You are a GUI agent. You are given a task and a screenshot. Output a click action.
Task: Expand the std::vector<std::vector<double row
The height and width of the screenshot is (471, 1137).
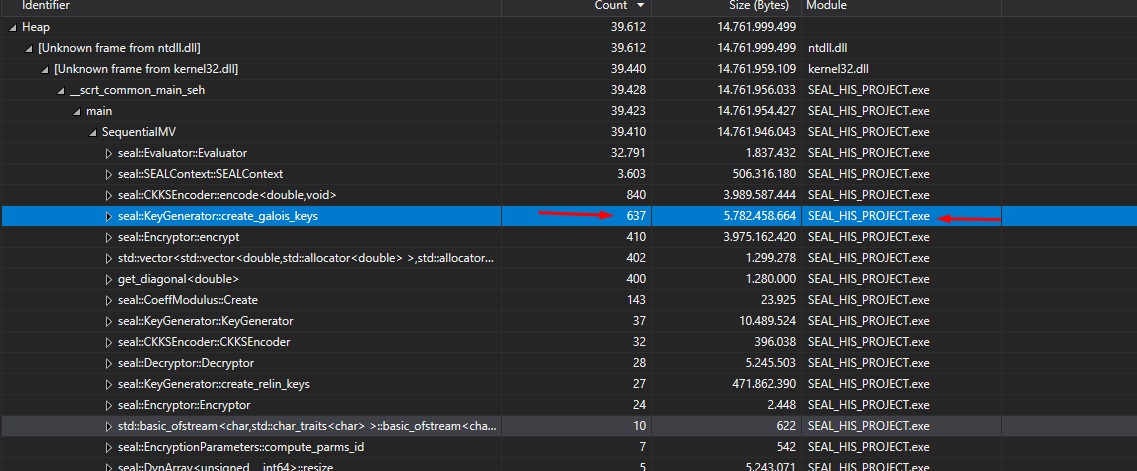(x=109, y=259)
